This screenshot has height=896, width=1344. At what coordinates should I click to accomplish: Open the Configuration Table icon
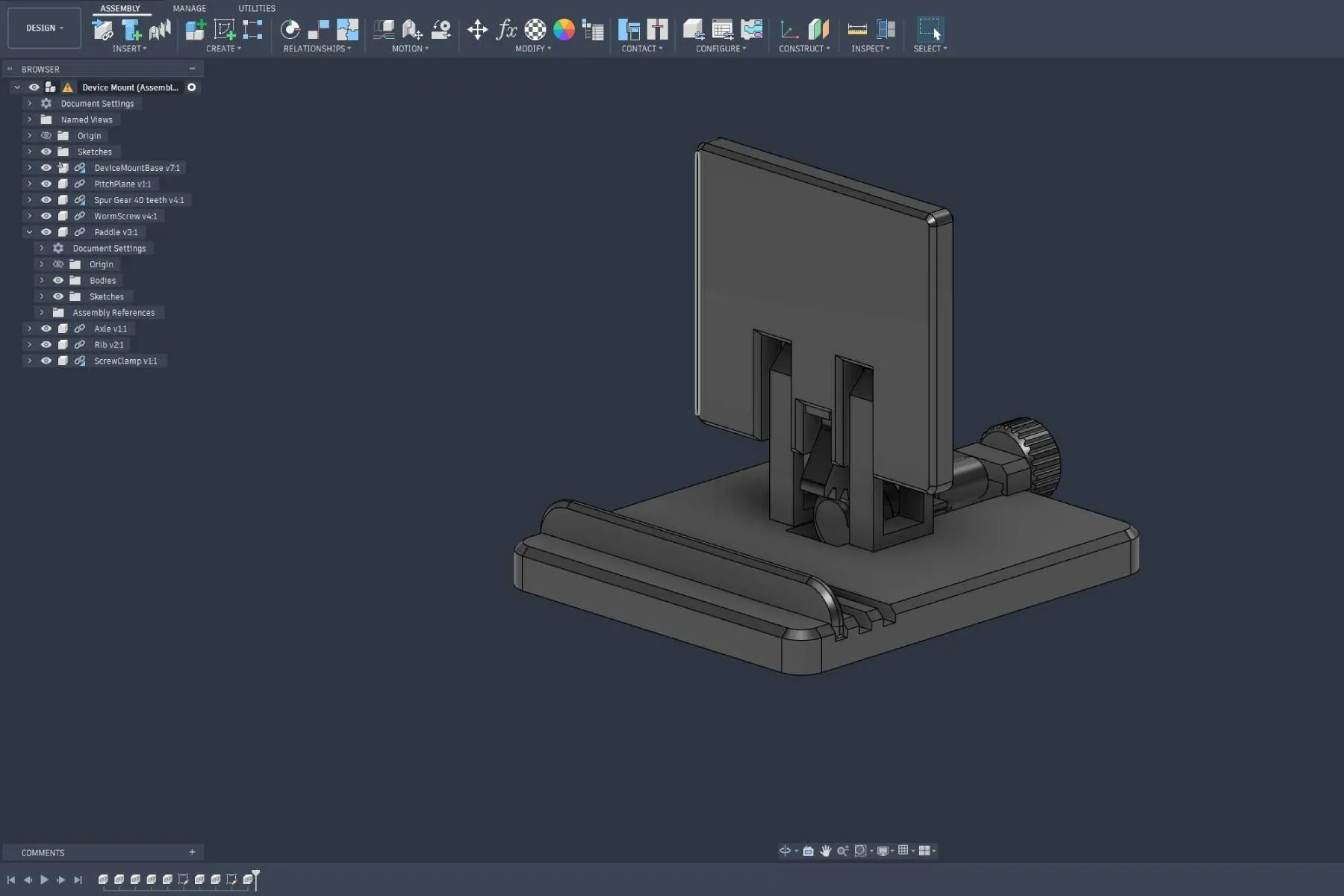[722, 30]
